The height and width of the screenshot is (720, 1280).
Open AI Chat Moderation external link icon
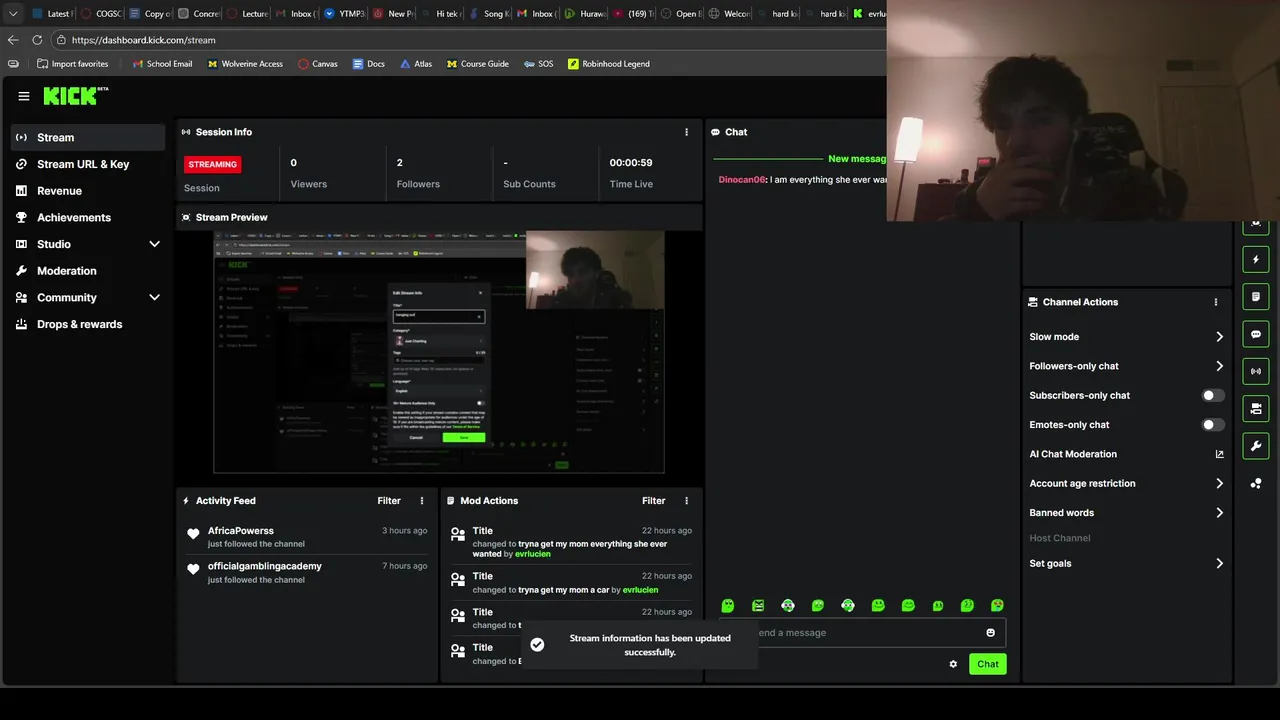1219,454
